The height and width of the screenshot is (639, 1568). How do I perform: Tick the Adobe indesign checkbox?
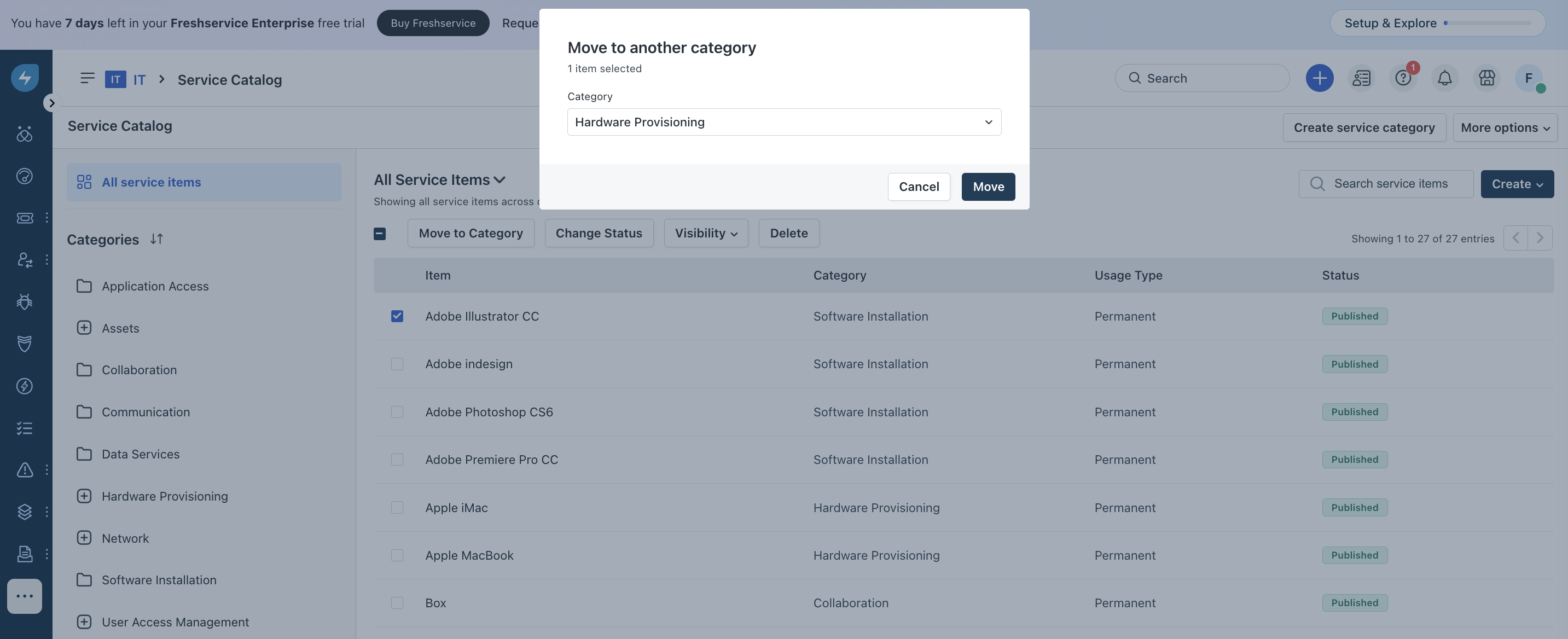397,364
